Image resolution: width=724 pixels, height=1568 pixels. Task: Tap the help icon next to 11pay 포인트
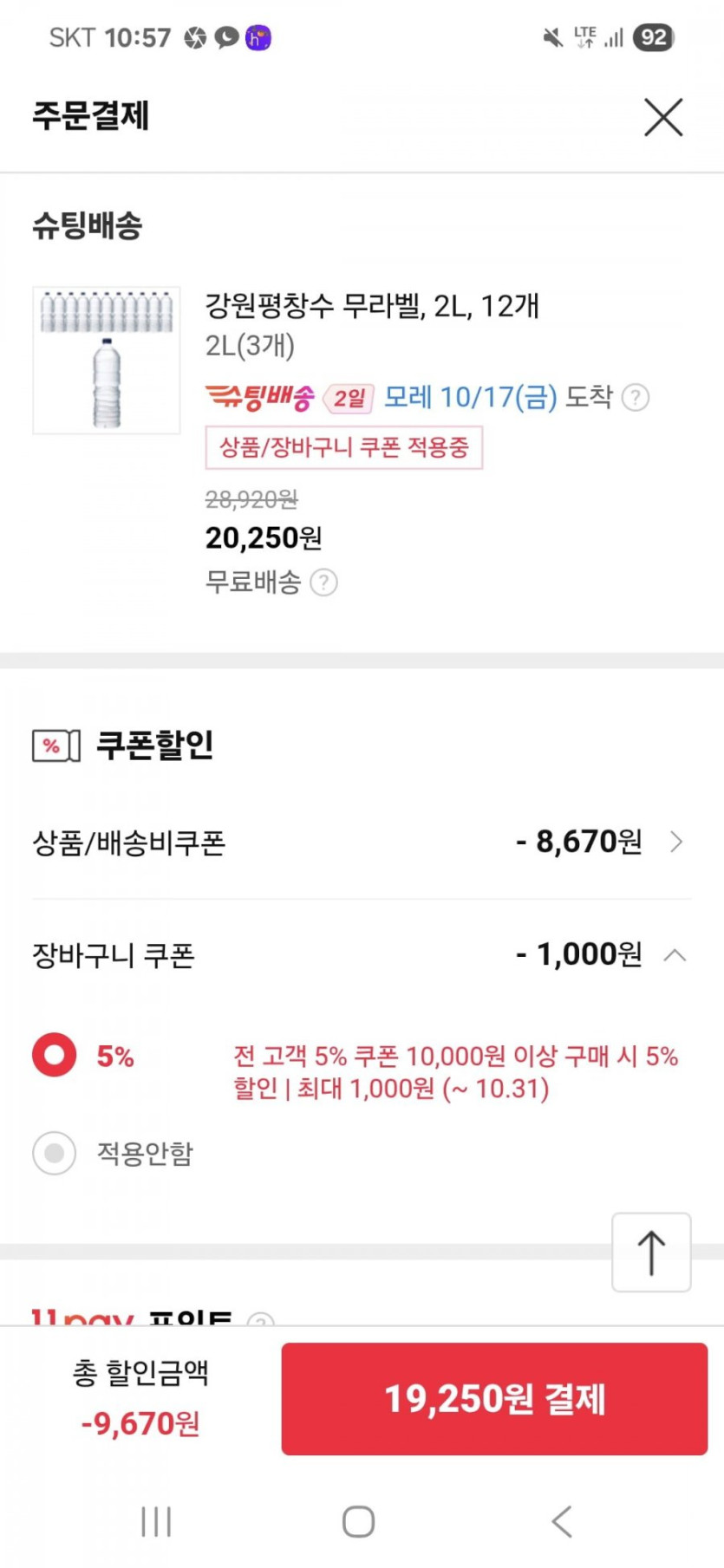coord(260,1320)
